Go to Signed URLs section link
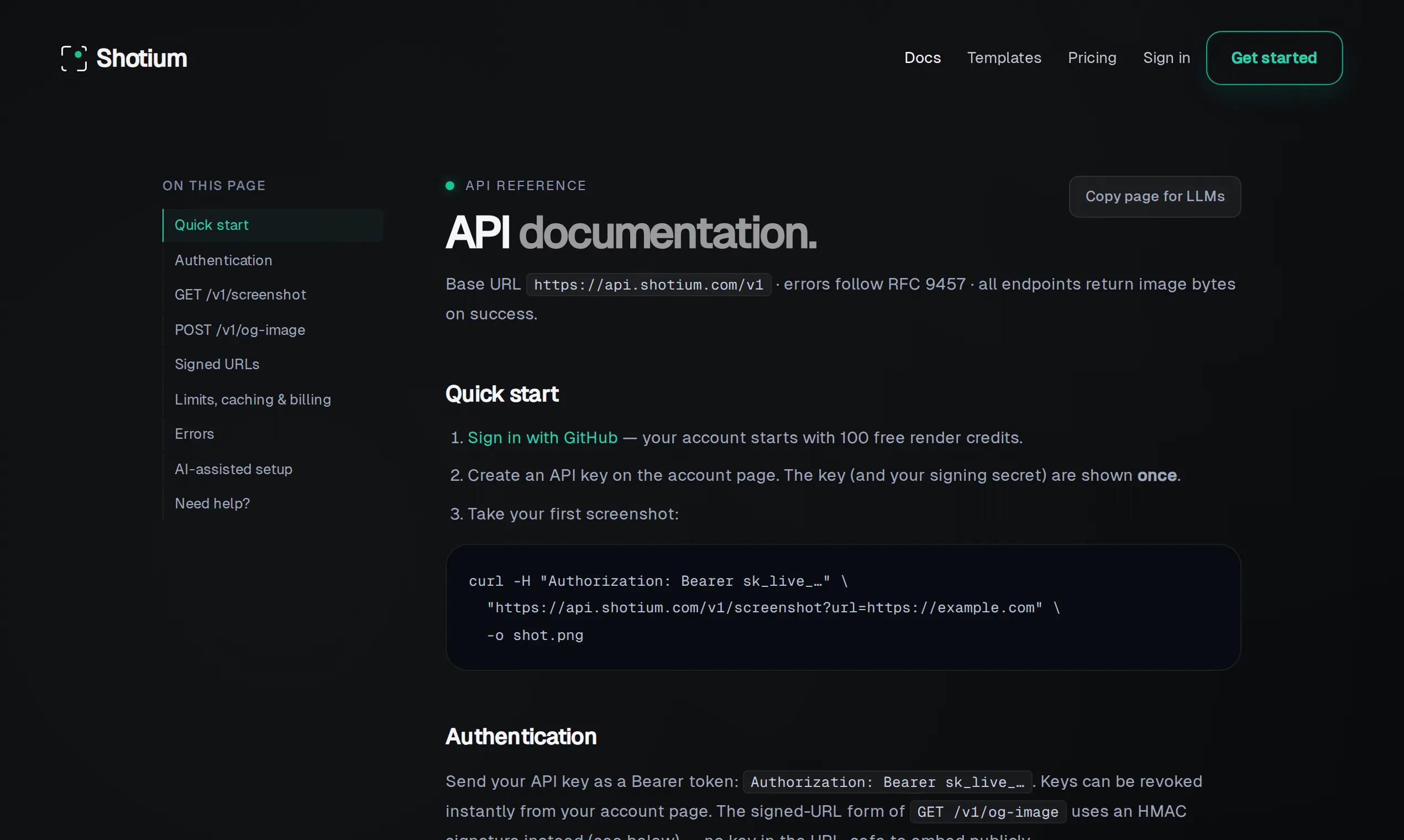Screen dimensions: 1404x840 pos(273,365)
